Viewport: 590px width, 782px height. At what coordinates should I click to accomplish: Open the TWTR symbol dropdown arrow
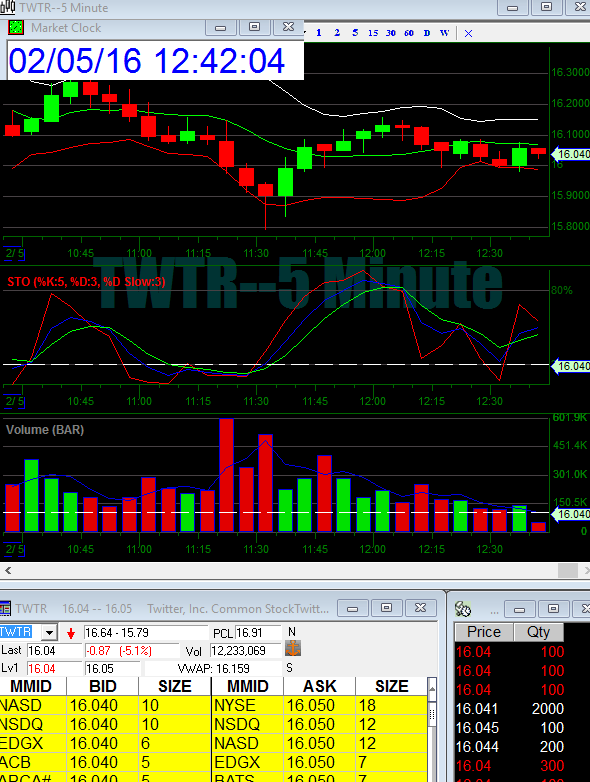49,633
